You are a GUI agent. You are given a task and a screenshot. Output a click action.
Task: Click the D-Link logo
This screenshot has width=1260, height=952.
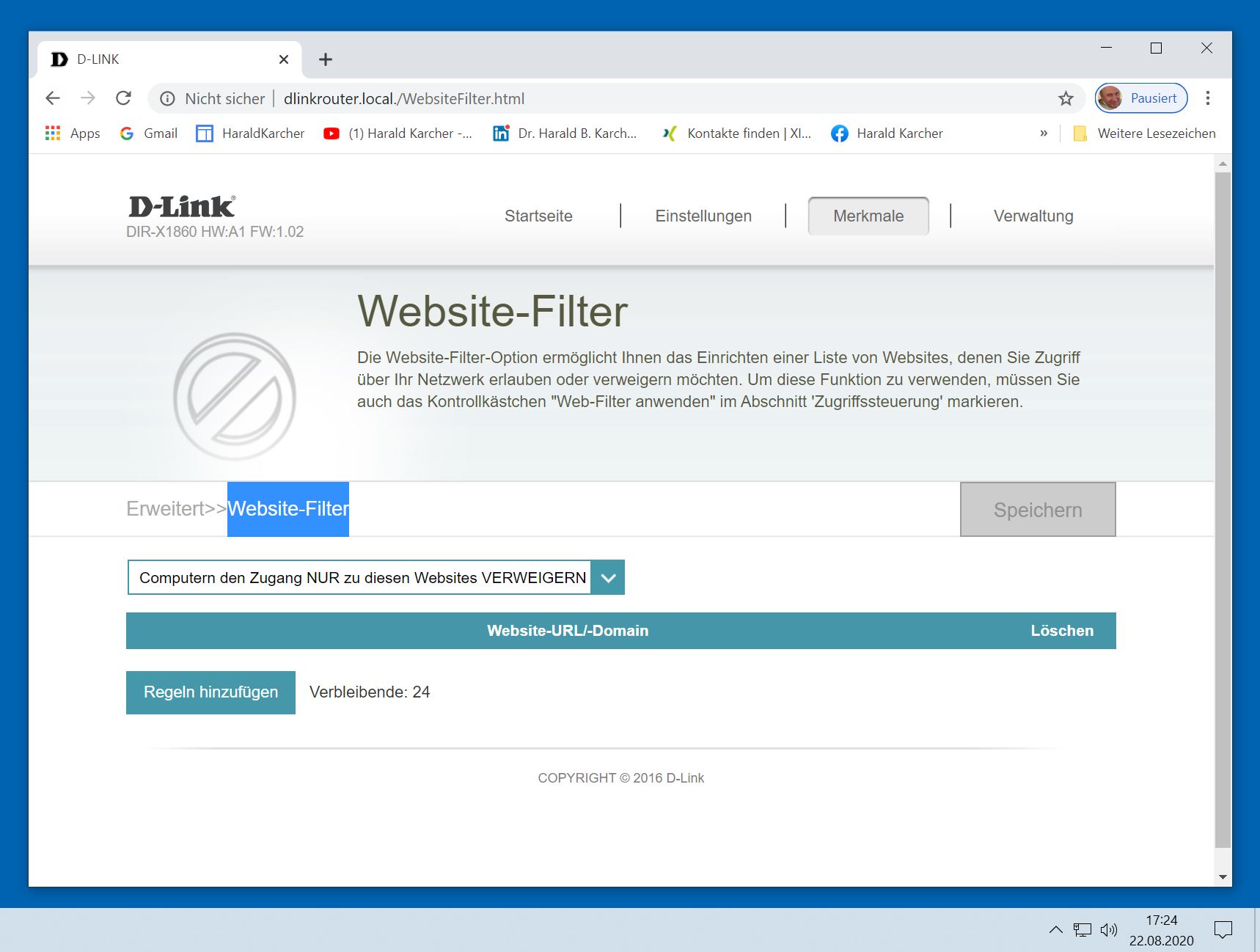pyautogui.click(x=183, y=207)
